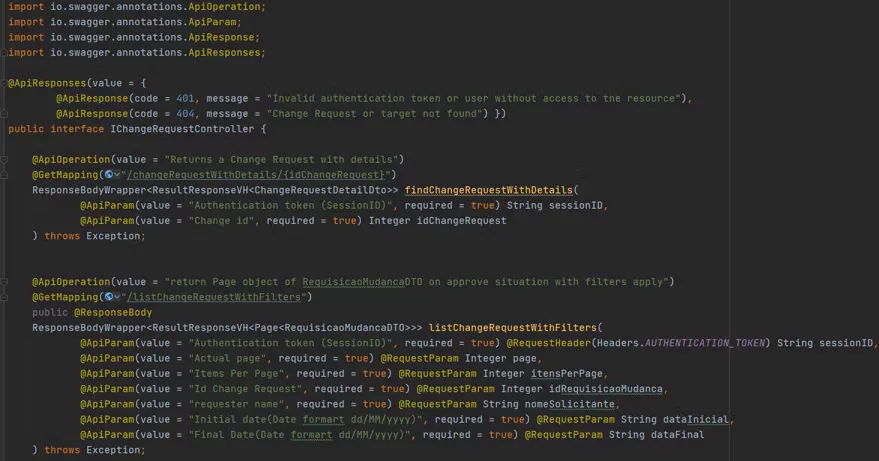The width and height of the screenshot is (879, 461).
Task: Follow the /listChangeRequestWithFilters URL link
Action: click(x=216, y=297)
